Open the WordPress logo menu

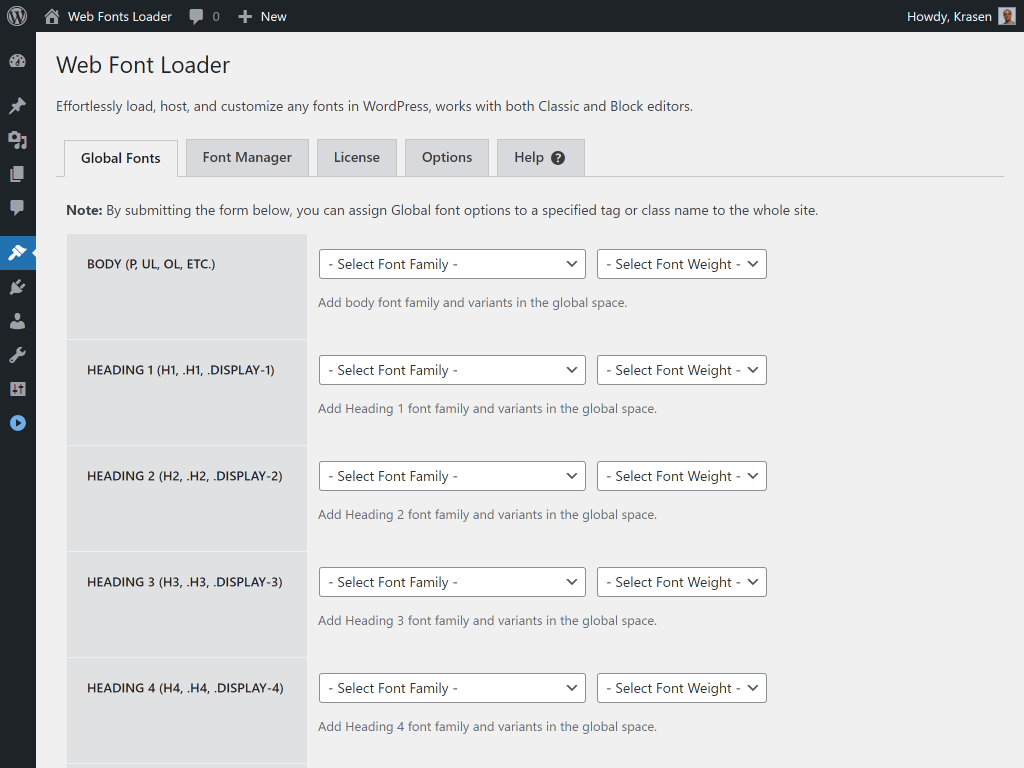tap(17, 16)
